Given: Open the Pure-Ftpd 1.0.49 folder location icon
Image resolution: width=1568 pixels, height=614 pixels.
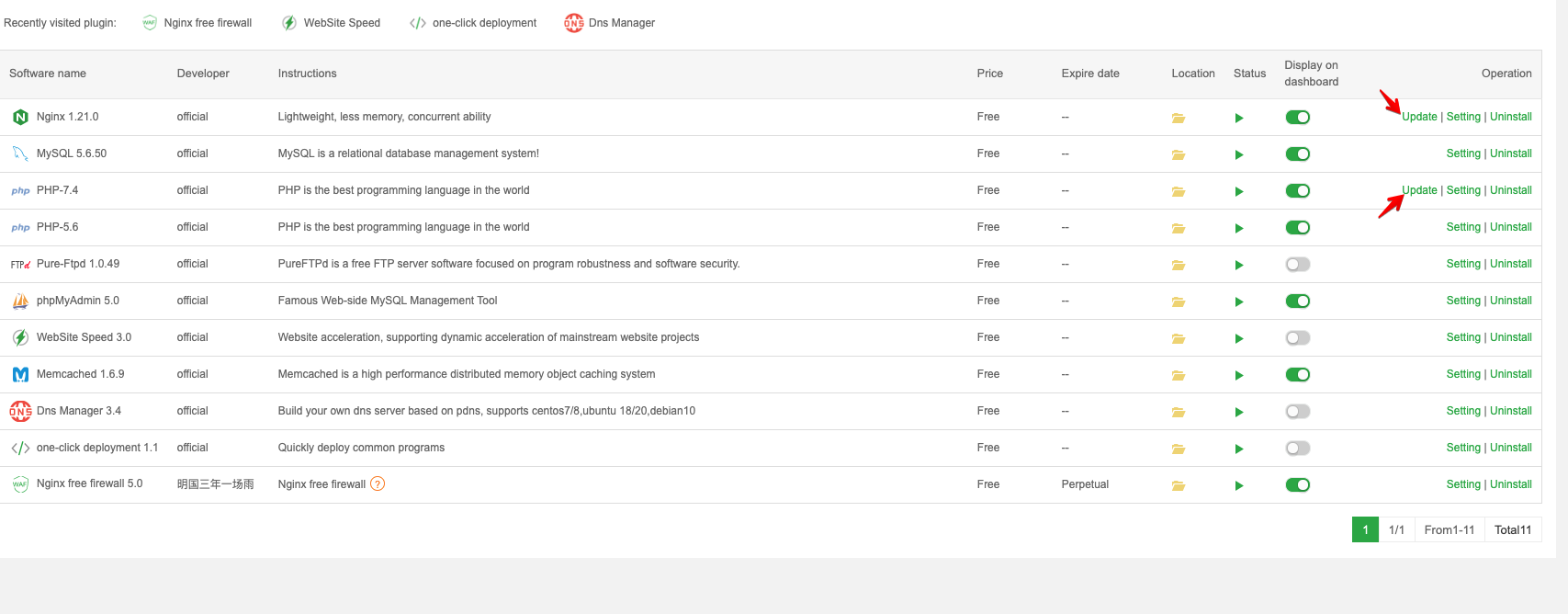Looking at the screenshot, I should click(x=1178, y=265).
